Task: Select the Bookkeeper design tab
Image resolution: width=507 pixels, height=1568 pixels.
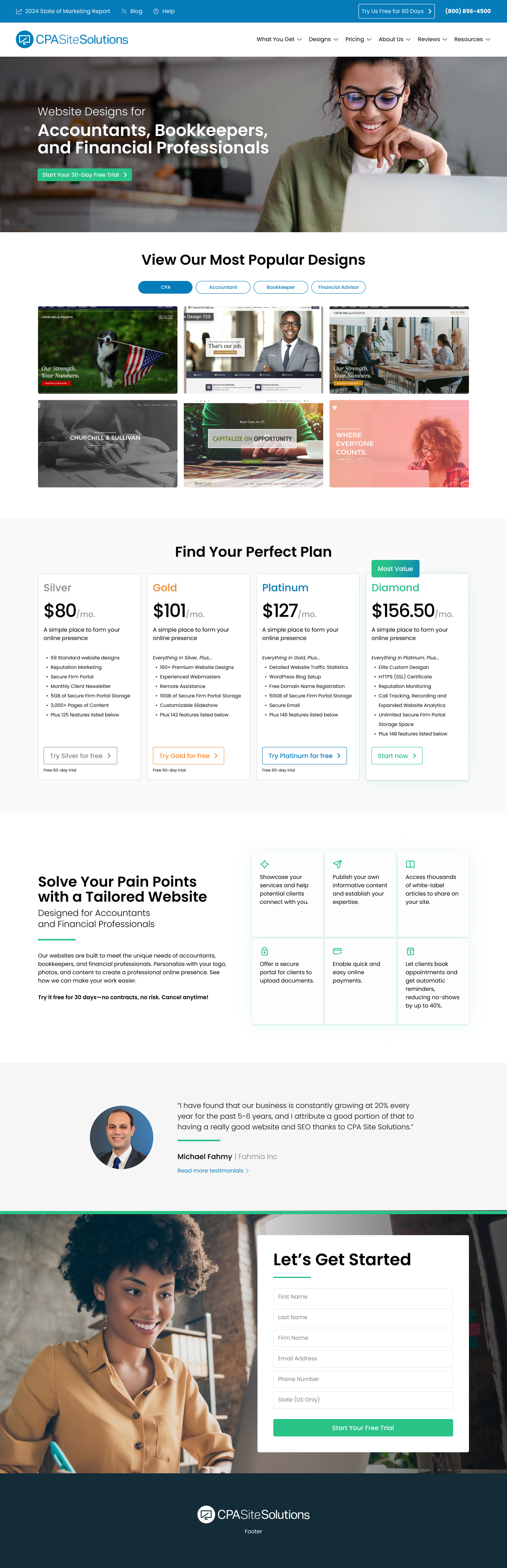Action: pyautogui.click(x=280, y=287)
